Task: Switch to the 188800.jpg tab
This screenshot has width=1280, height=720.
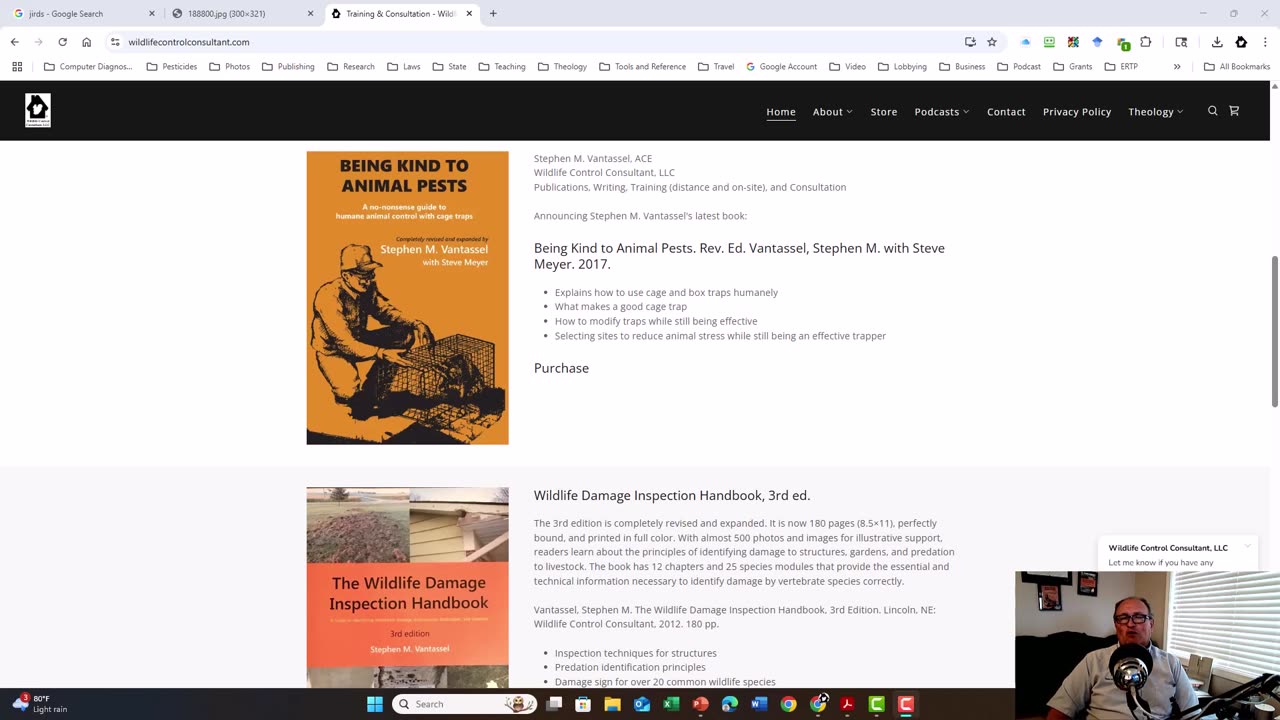Action: (x=241, y=14)
